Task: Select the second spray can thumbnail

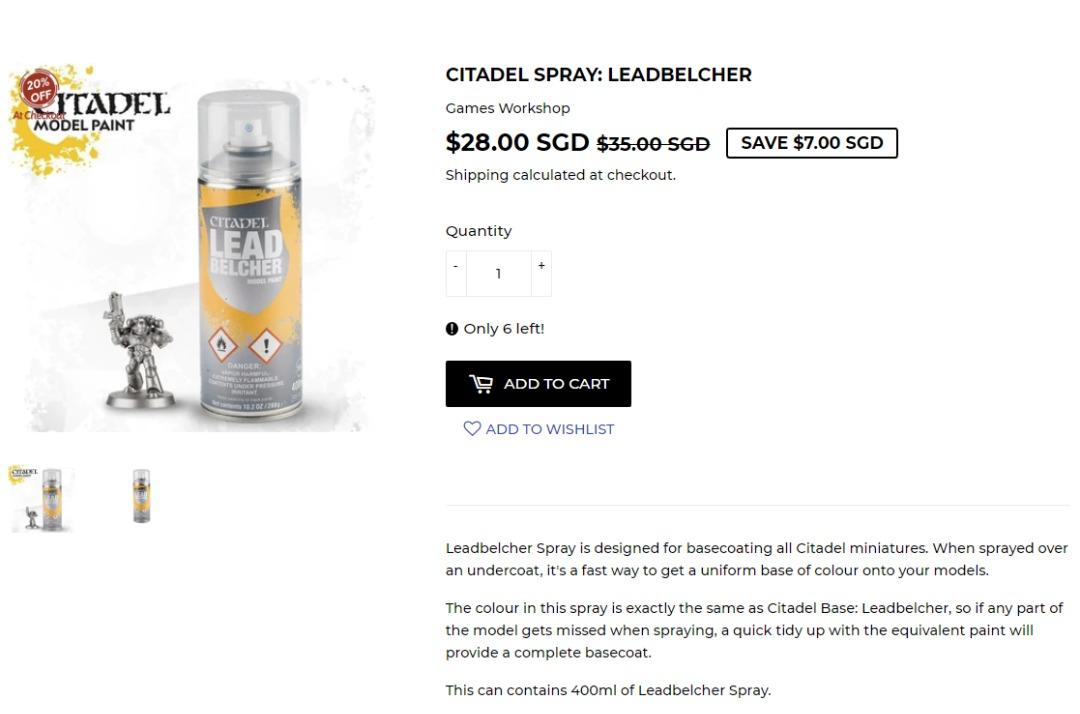Action: pyautogui.click(x=141, y=497)
